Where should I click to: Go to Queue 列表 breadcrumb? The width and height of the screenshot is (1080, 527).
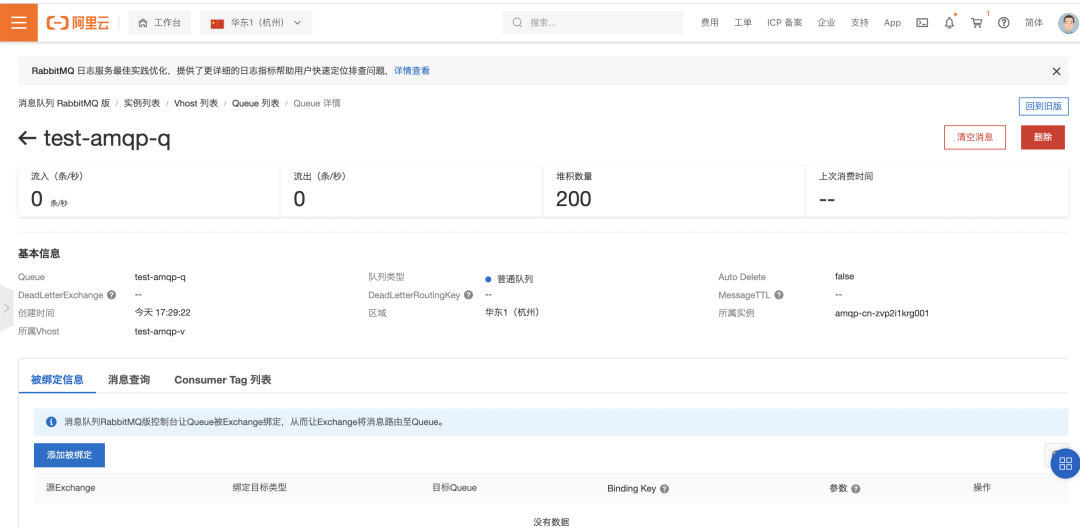[255, 103]
